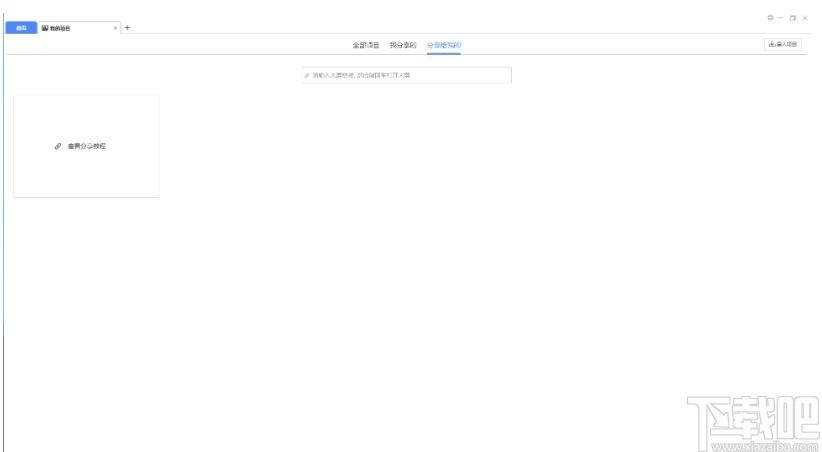
Task: Switch to the 我分享的 tab
Action: [403, 45]
